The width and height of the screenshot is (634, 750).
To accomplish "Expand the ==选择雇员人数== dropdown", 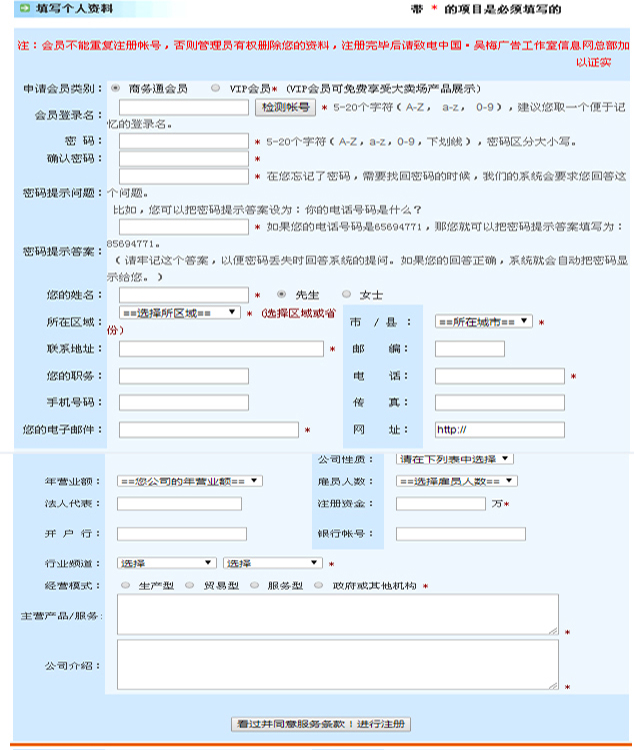I will (456, 481).
